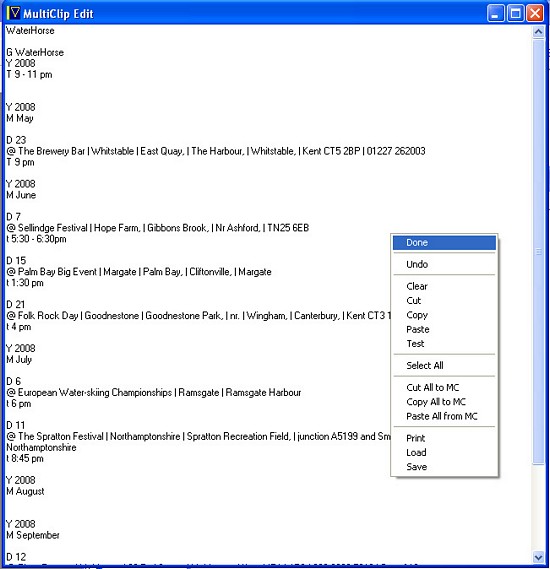Click Paste All from MC
This screenshot has width=550, height=569.
(444, 416)
